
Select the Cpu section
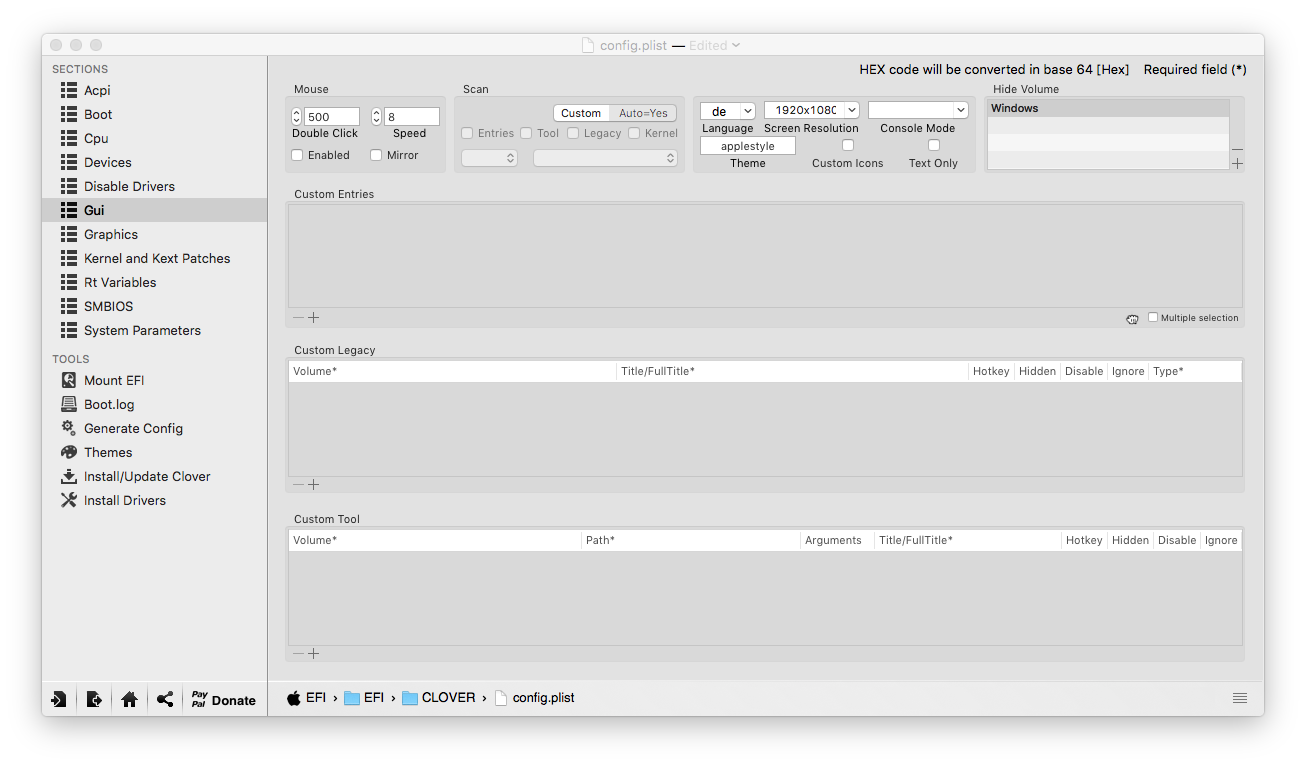point(154,138)
